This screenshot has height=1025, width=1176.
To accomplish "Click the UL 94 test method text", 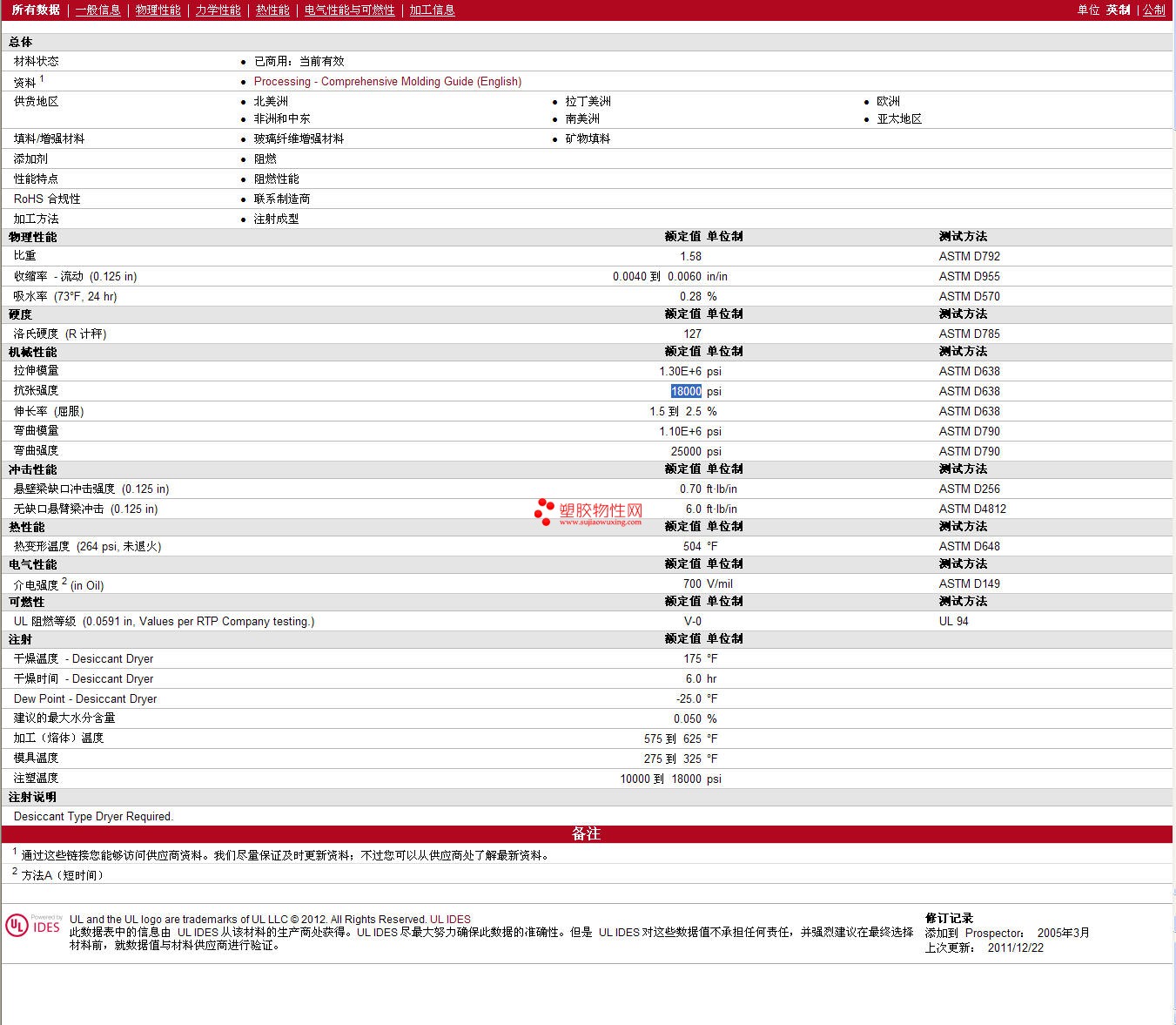I will point(953,622).
